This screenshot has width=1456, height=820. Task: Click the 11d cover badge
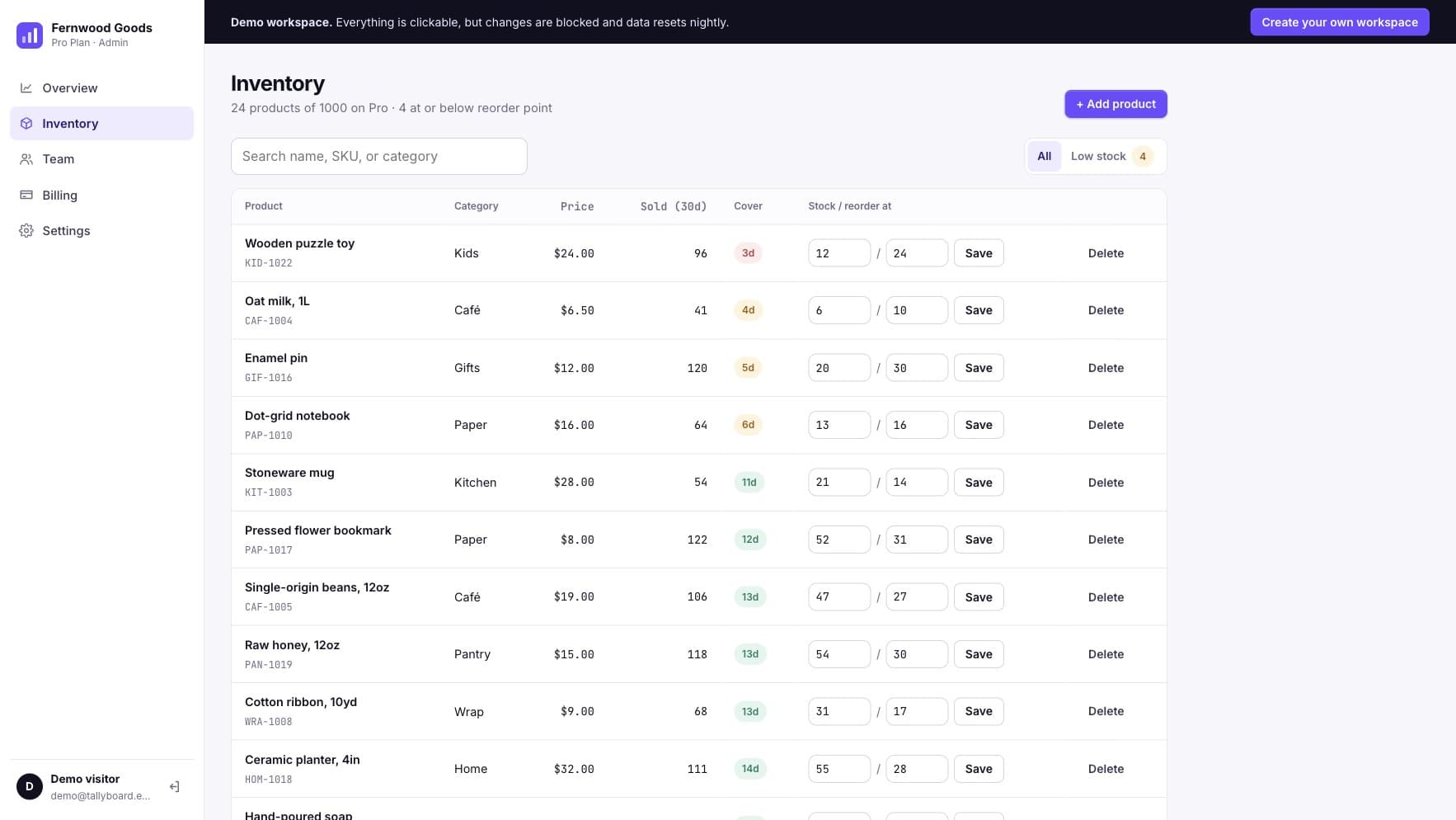coord(749,483)
